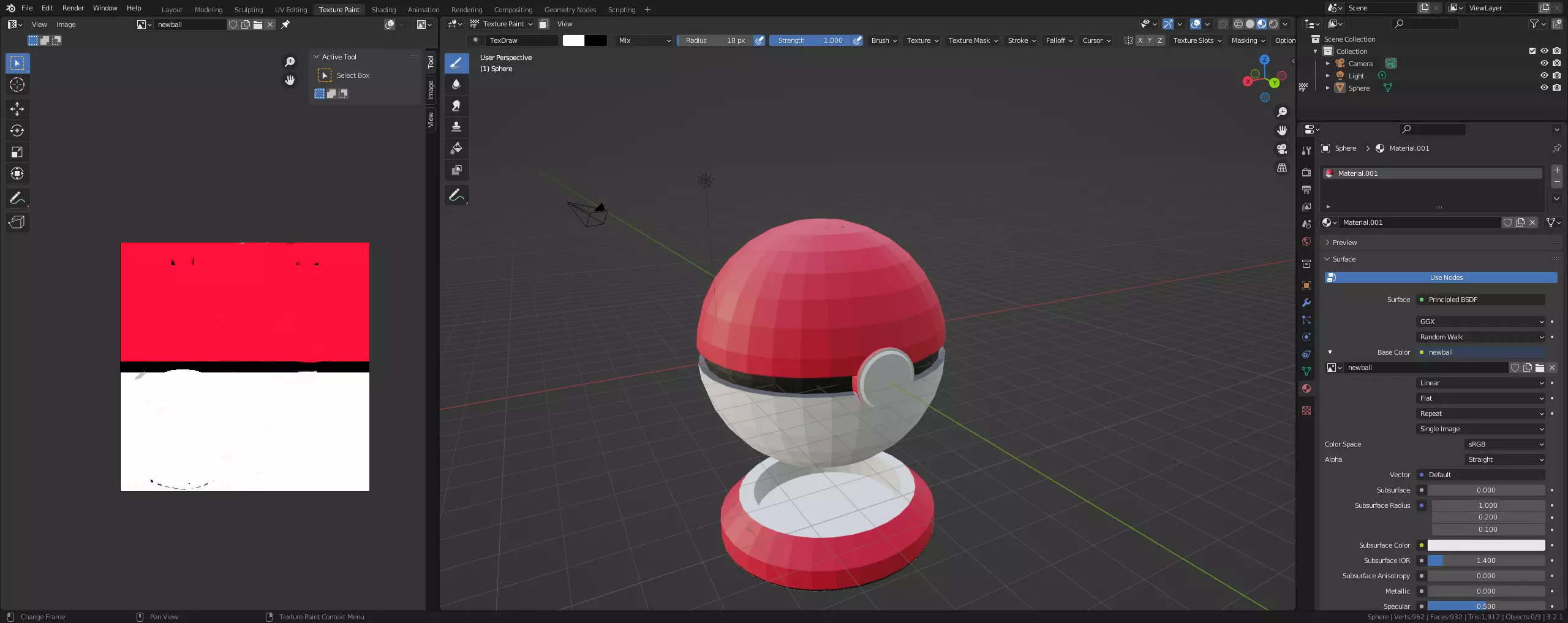Viewport: 1568px width, 623px height.
Task: Click the viewport pan hand icon
Action: pyautogui.click(x=1282, y=130)
